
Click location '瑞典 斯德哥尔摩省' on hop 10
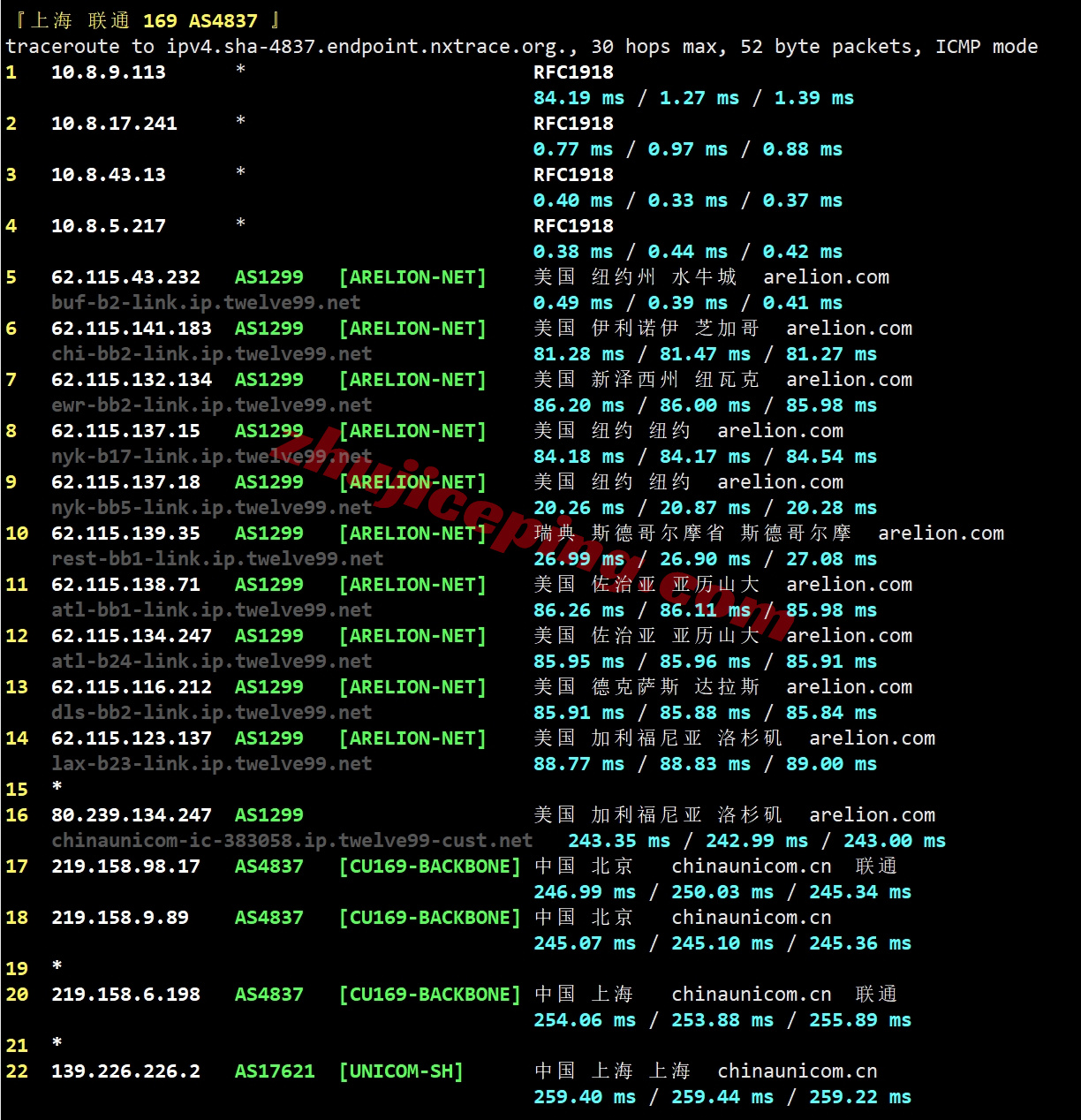629,534
